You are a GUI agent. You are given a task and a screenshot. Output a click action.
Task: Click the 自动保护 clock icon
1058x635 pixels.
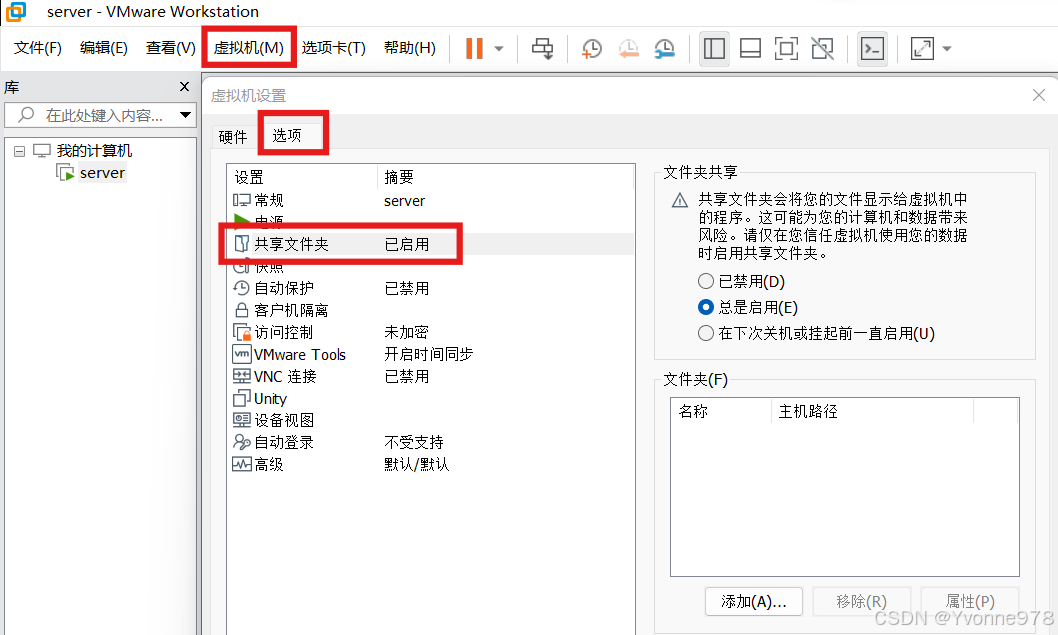coord(242,288)
